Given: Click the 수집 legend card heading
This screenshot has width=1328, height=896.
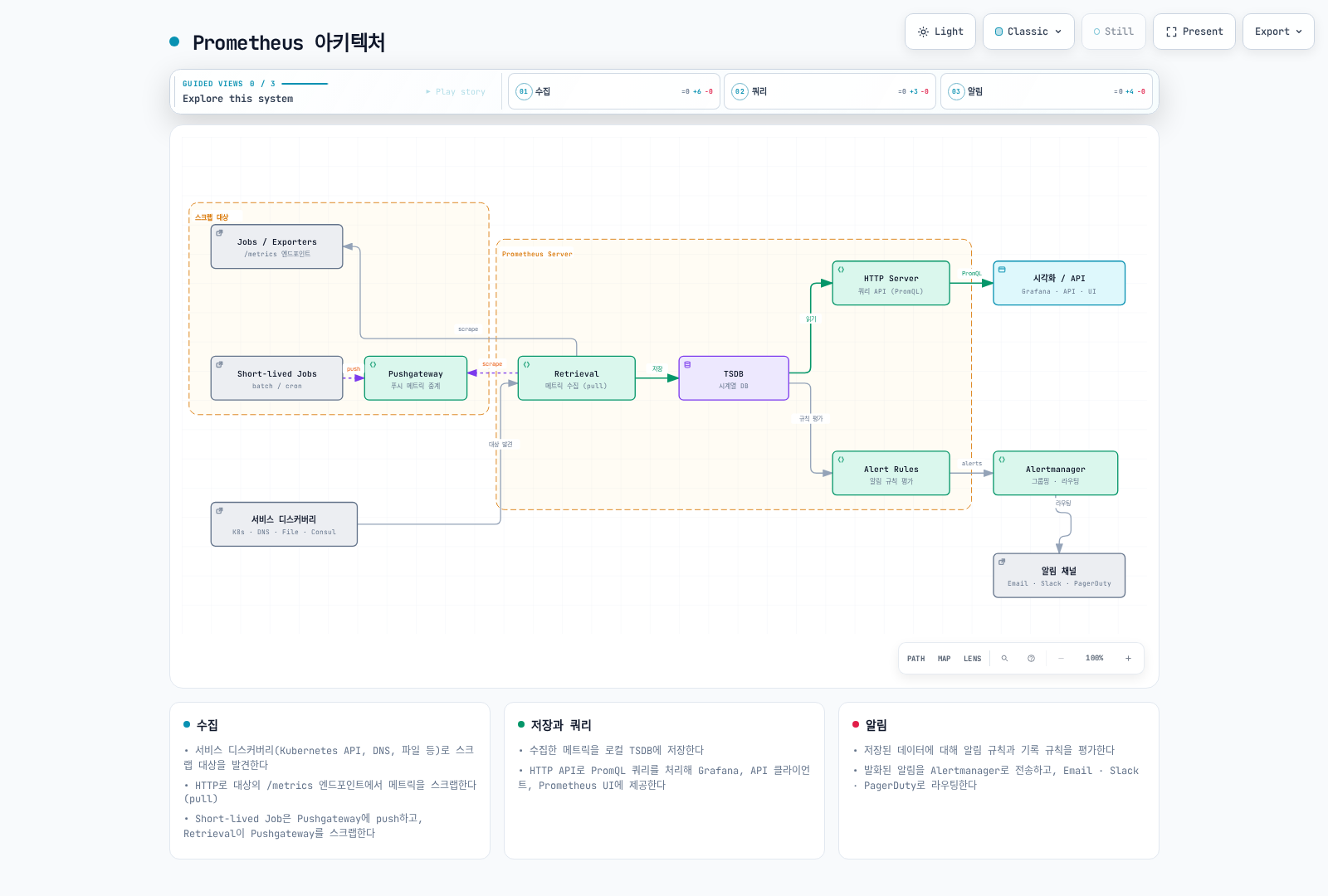Looking at the screenshot, I should (x=207, y=725).
